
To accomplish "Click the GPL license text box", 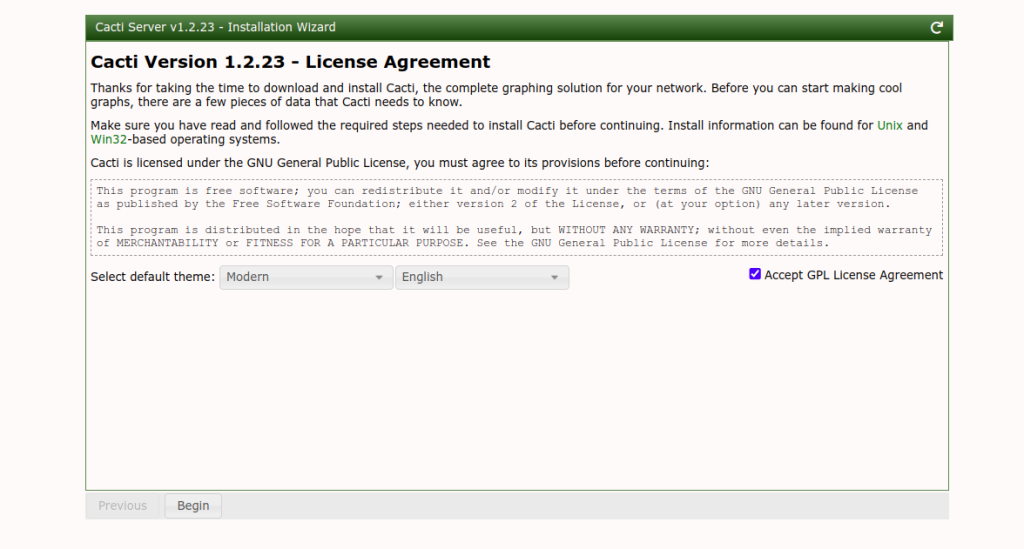I will point(517,217).
